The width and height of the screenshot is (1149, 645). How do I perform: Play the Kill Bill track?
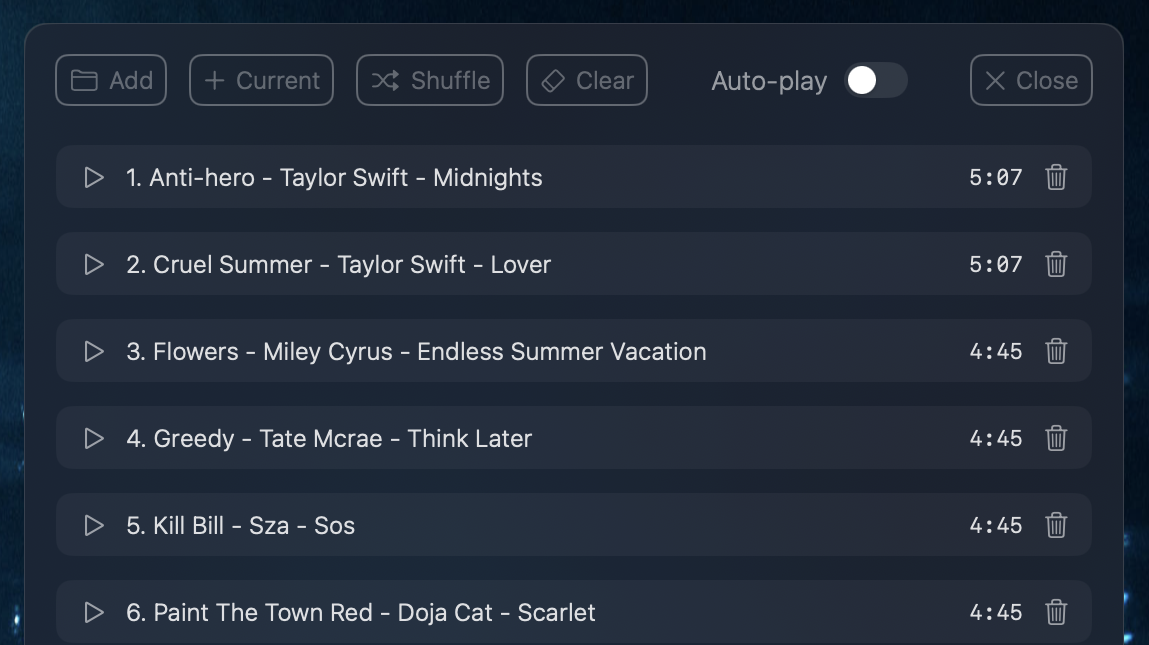94,526
